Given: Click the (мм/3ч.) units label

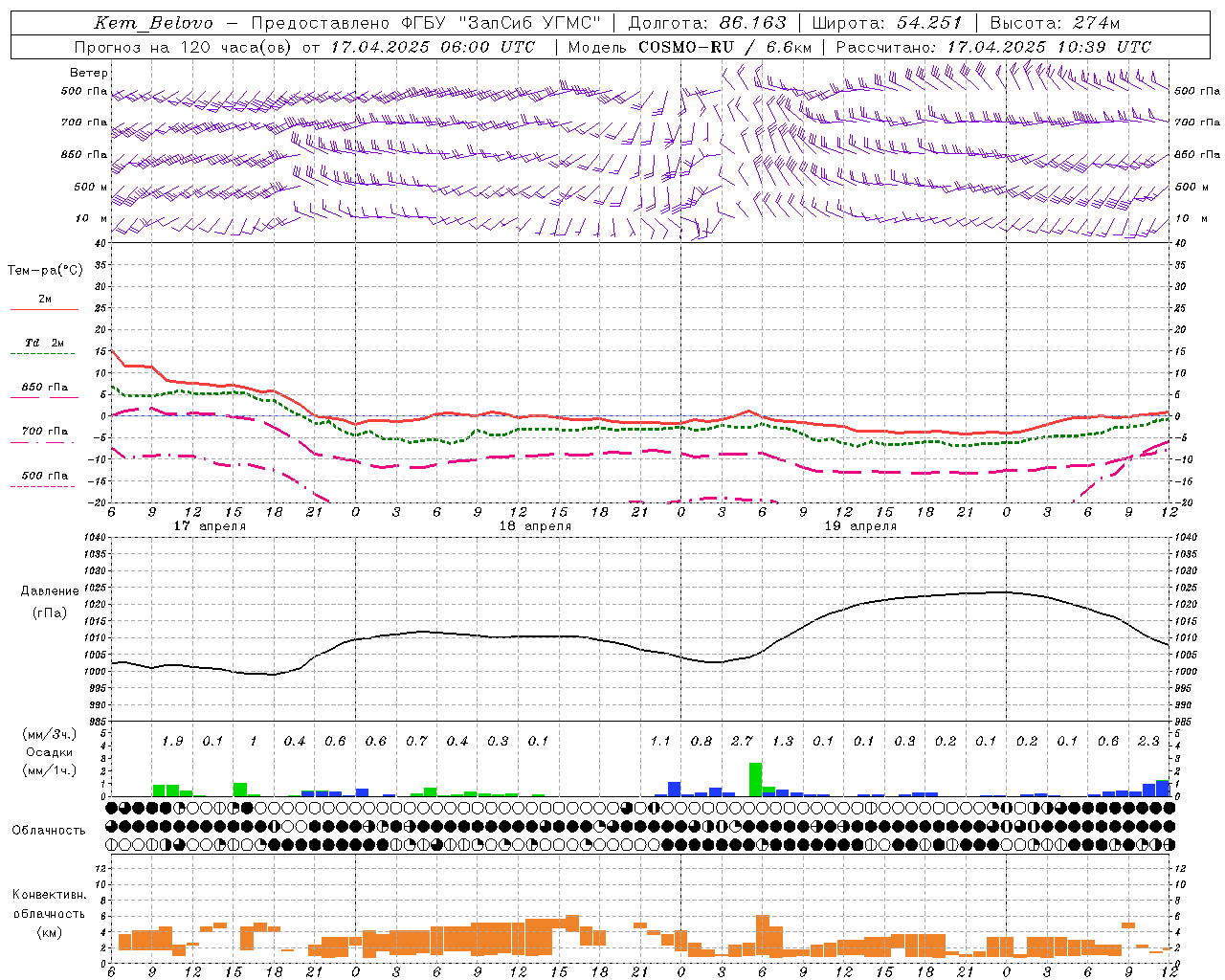Looking at the screenshot, I should [50, 734].
